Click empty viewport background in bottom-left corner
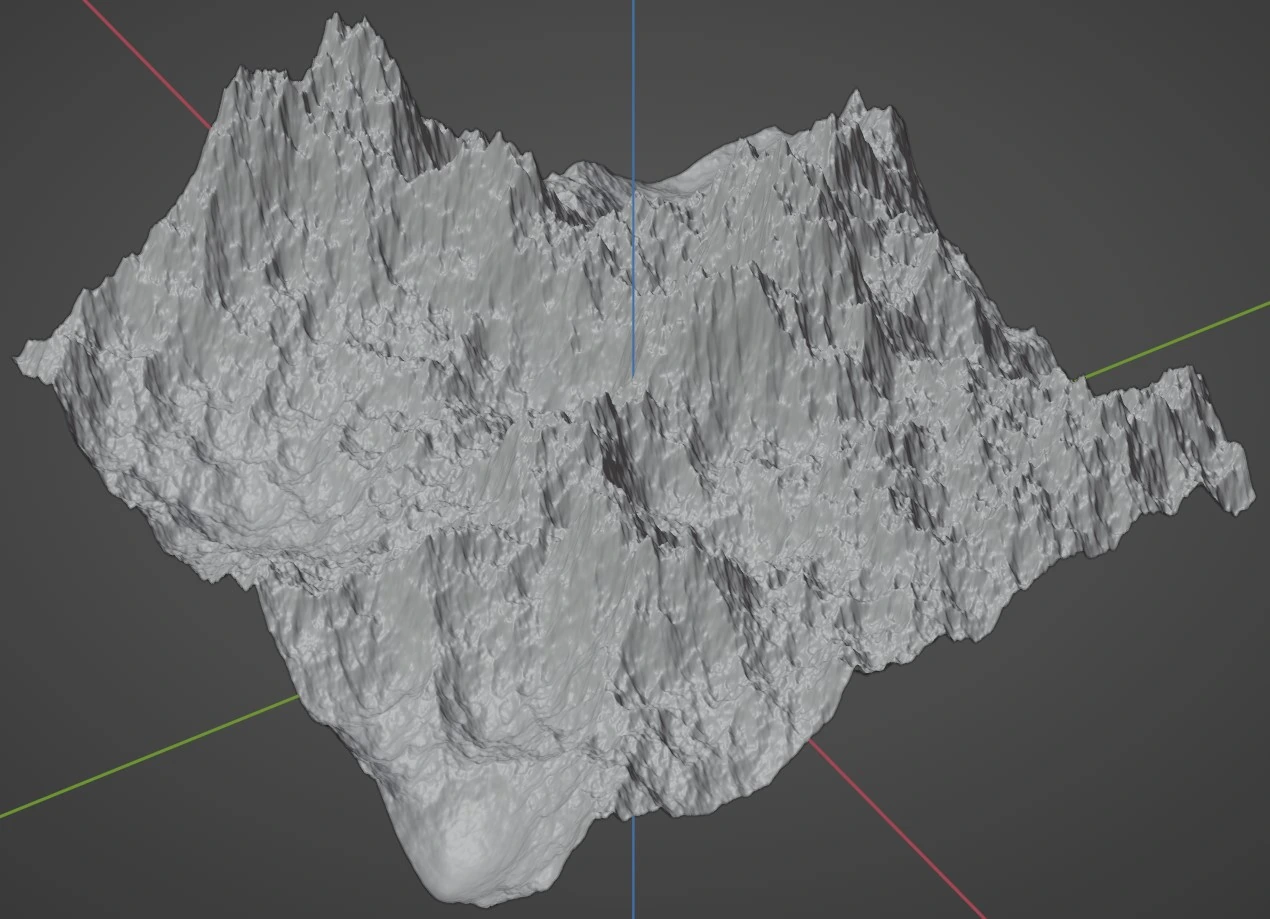The height and width of the screenshot is (919, 1270). 100,870
